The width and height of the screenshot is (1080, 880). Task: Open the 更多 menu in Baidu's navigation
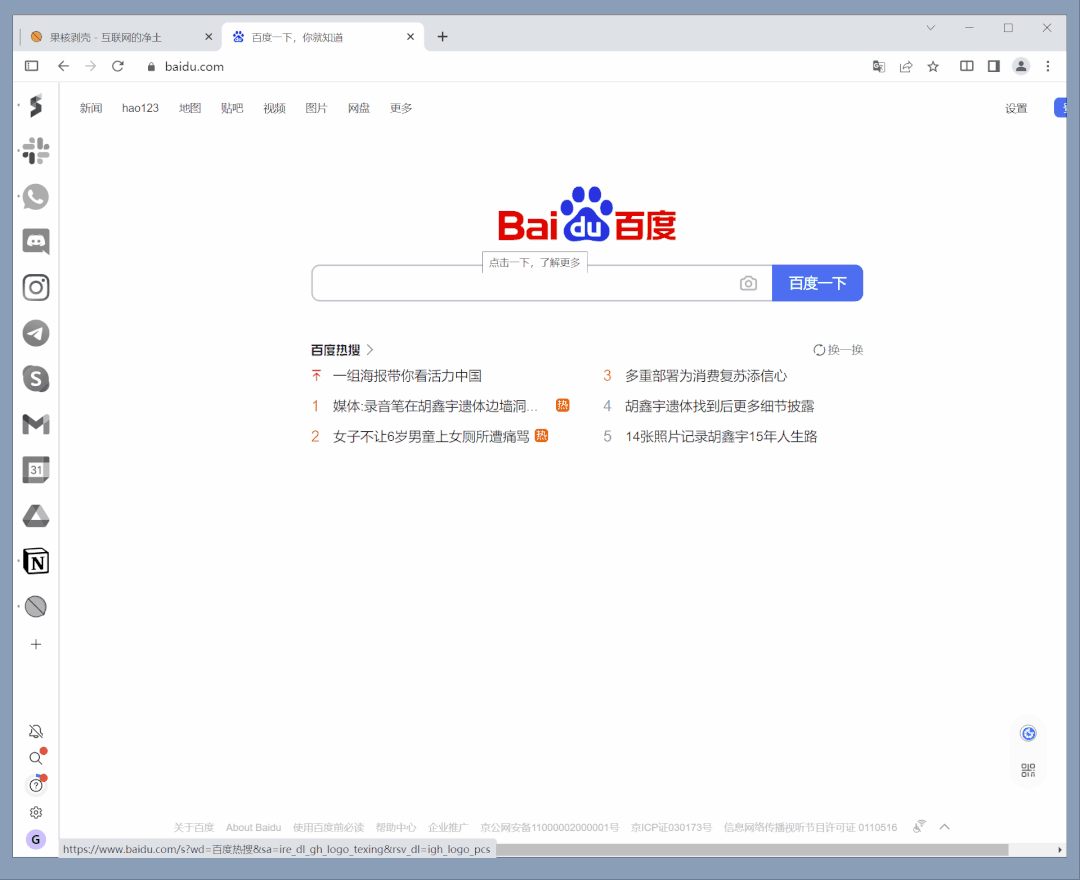401,108
